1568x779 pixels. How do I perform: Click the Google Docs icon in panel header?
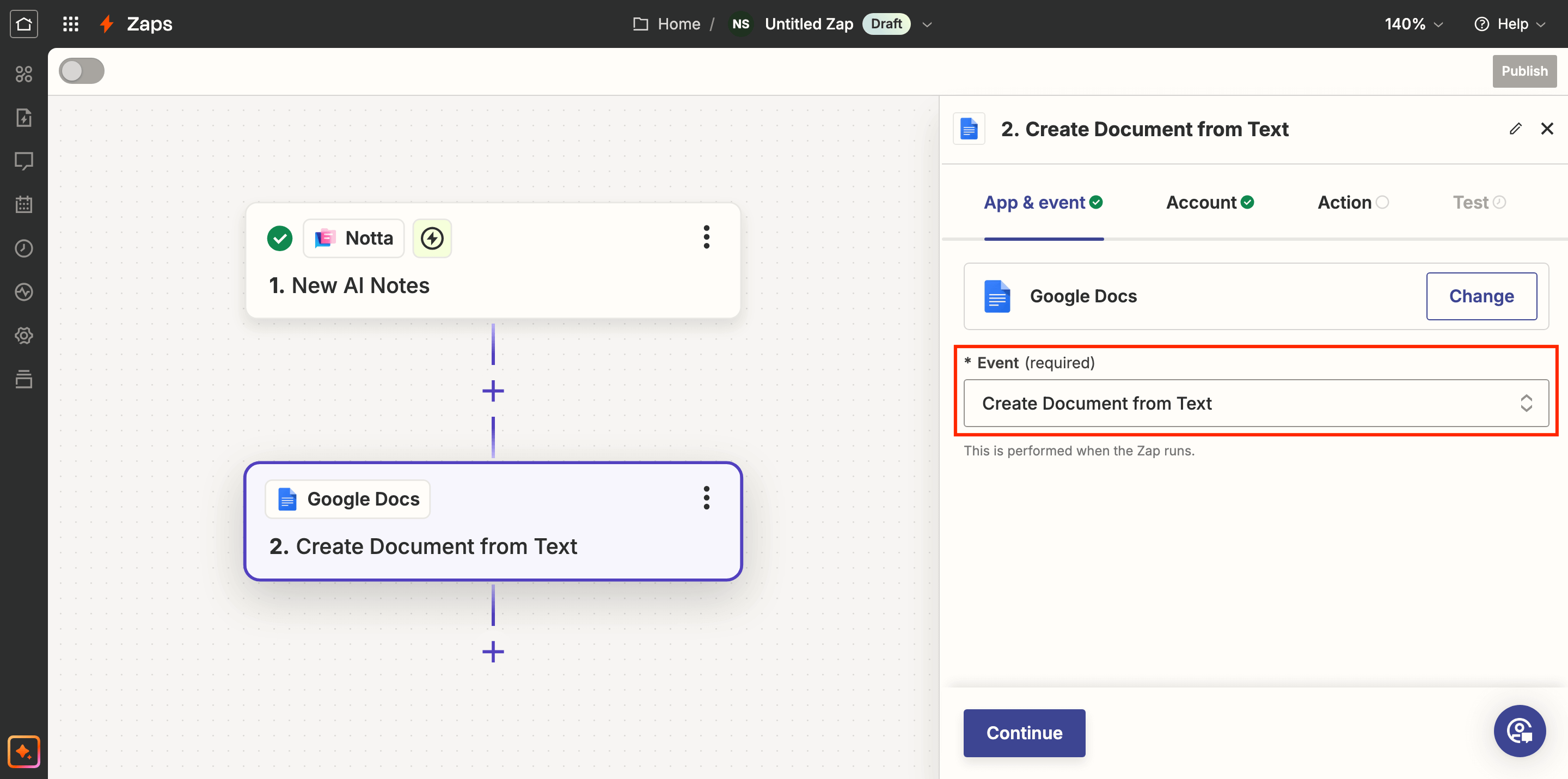[969, 129]
